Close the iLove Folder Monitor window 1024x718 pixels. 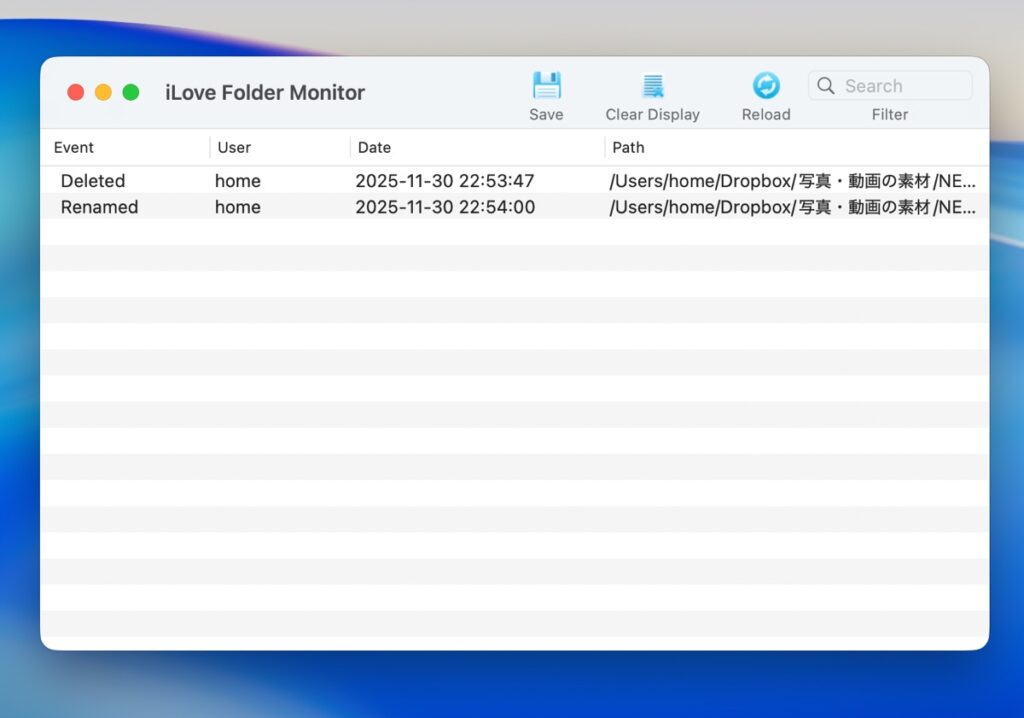[x=76, y=92]
